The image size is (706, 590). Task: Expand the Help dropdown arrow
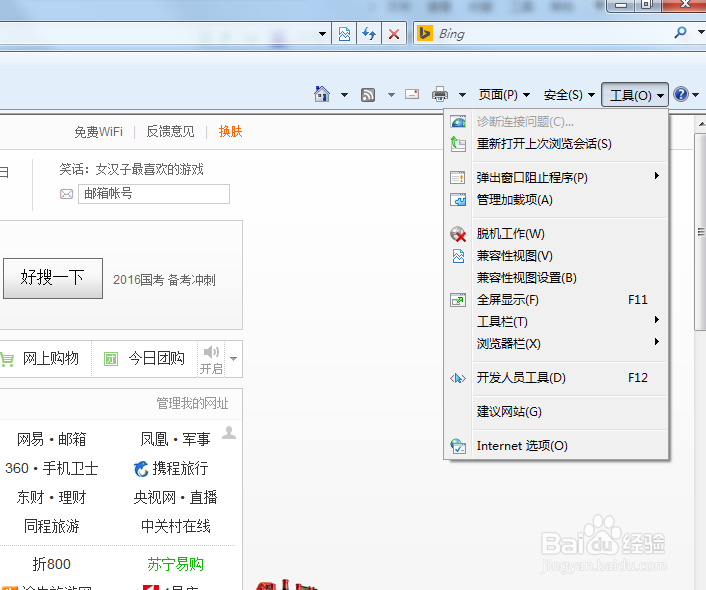click(696, 95)
